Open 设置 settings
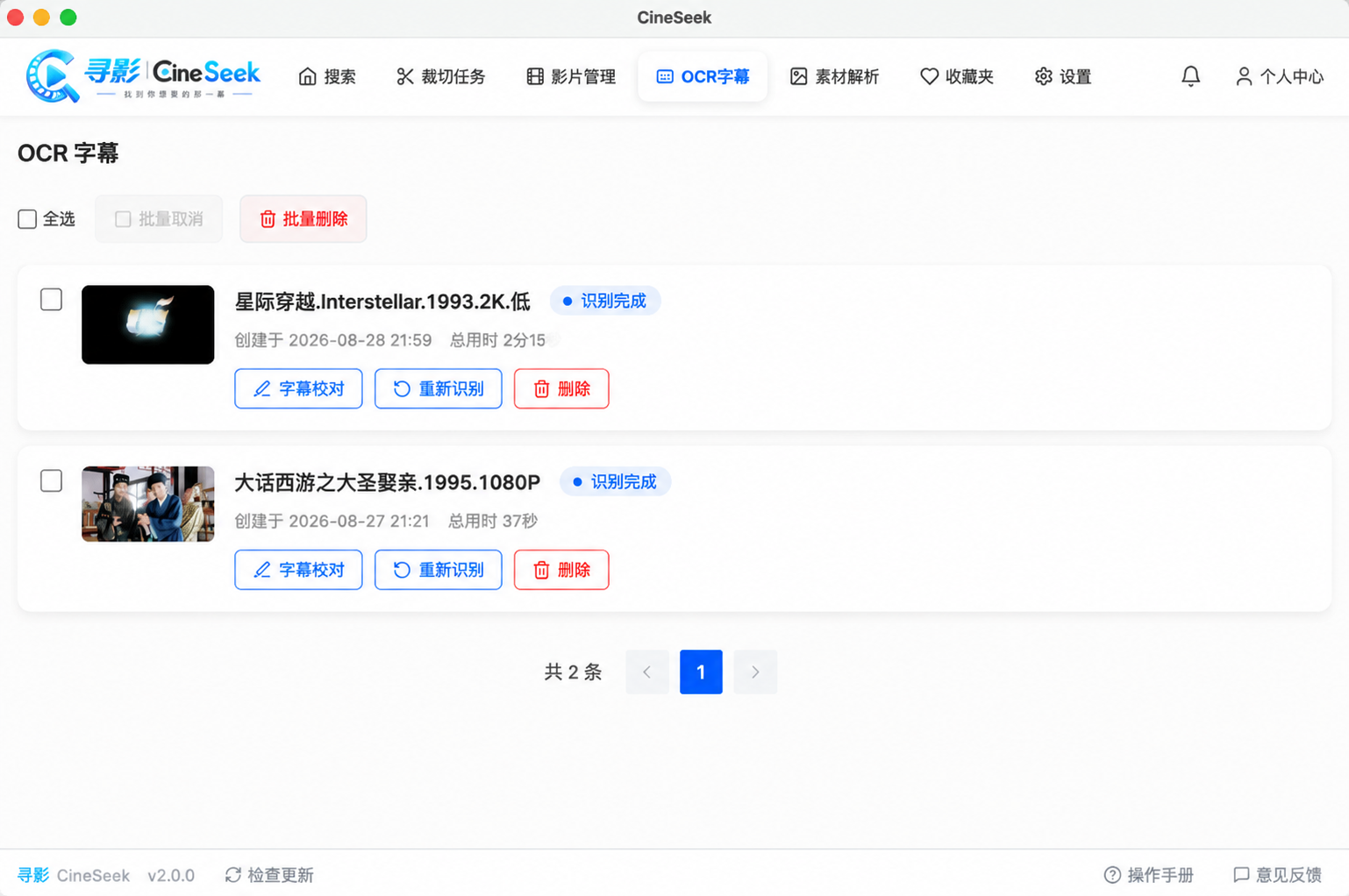The image size is (1349, 896). pyautogui.click(x=1063, y=77)
